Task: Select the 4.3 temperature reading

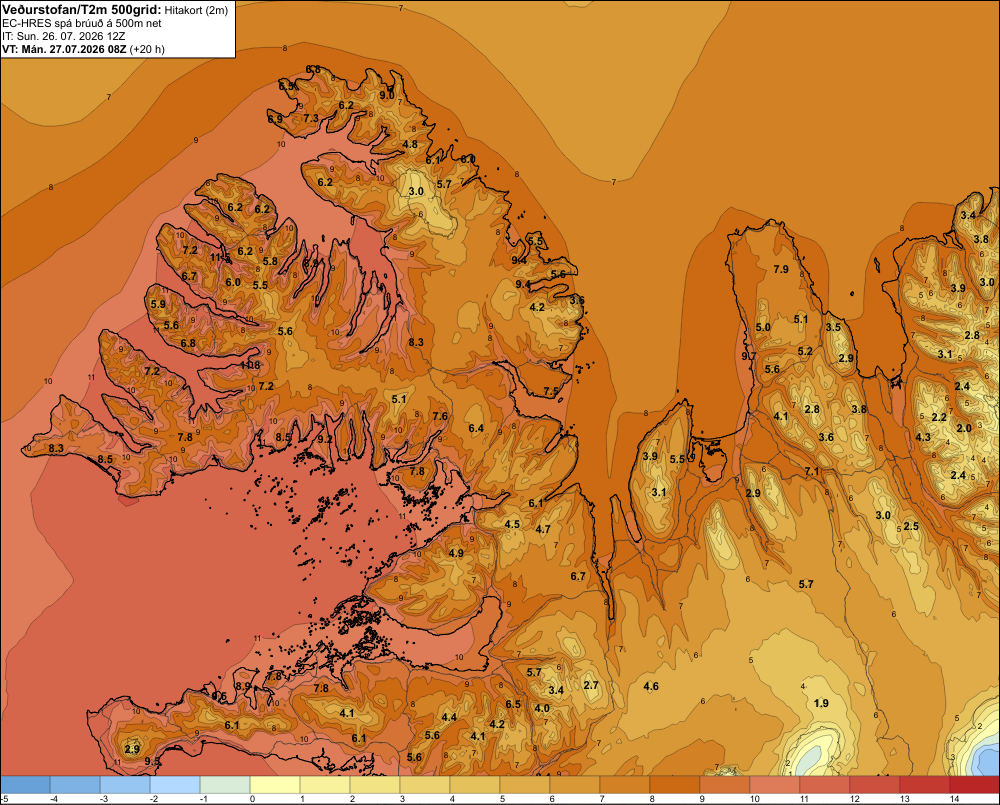Action: pyautogui.click(x=923, y=437)
